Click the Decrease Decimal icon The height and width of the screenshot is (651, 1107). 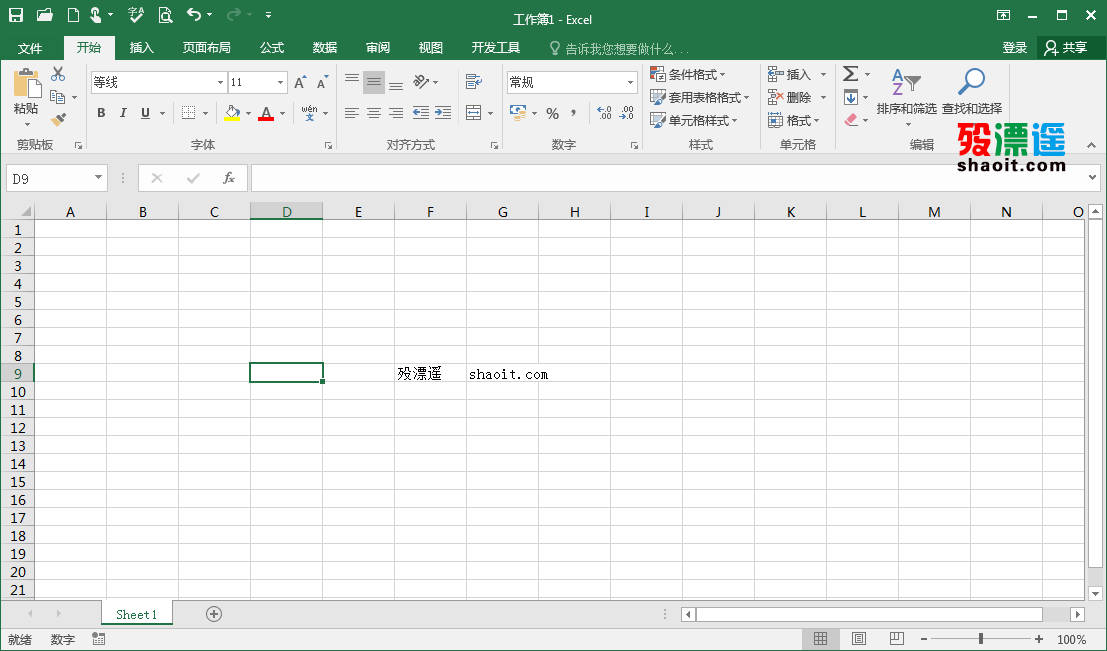pos(627,113)
